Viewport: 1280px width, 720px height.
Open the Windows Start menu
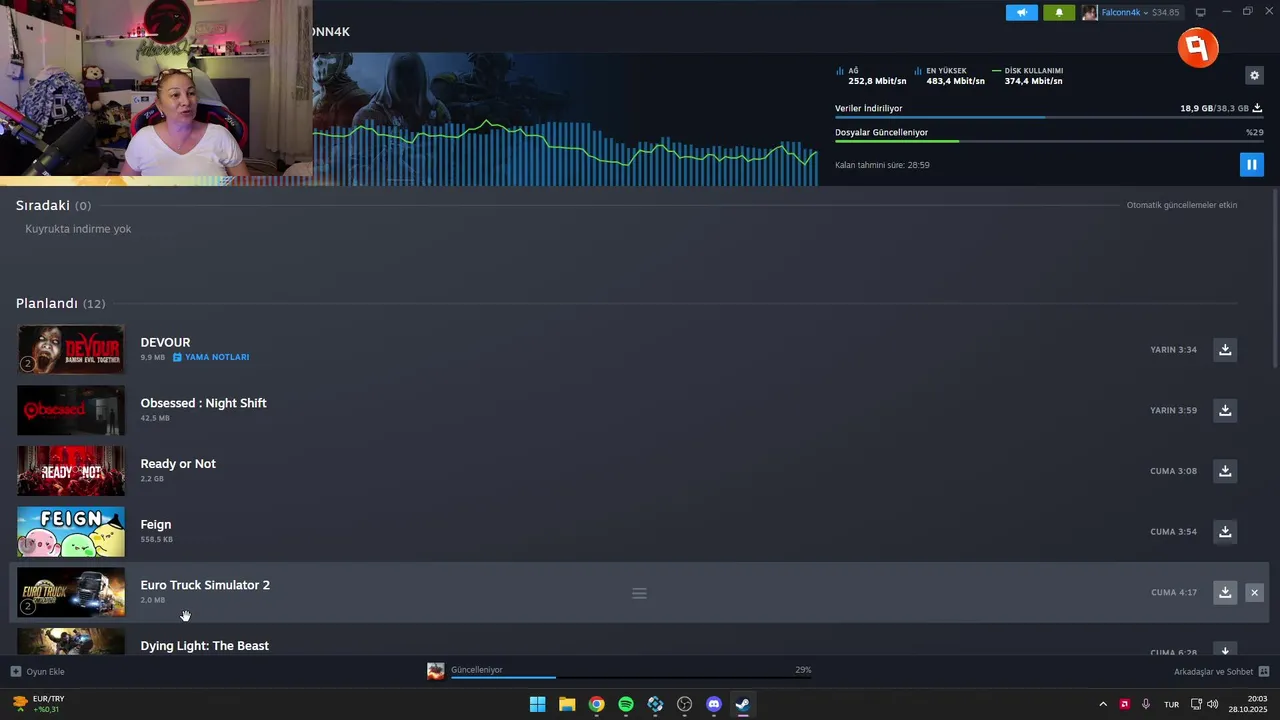click(537, 704)
